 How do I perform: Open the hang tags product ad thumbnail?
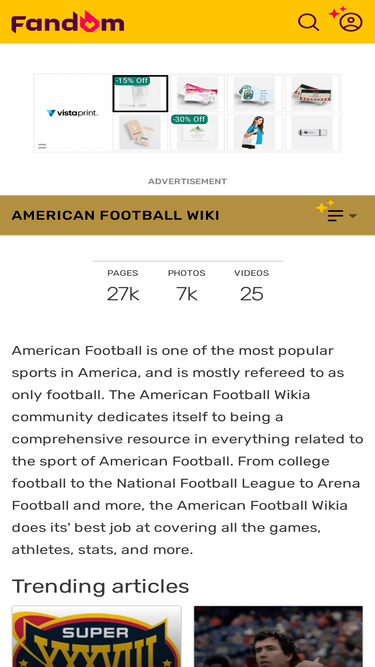(140, 132)
